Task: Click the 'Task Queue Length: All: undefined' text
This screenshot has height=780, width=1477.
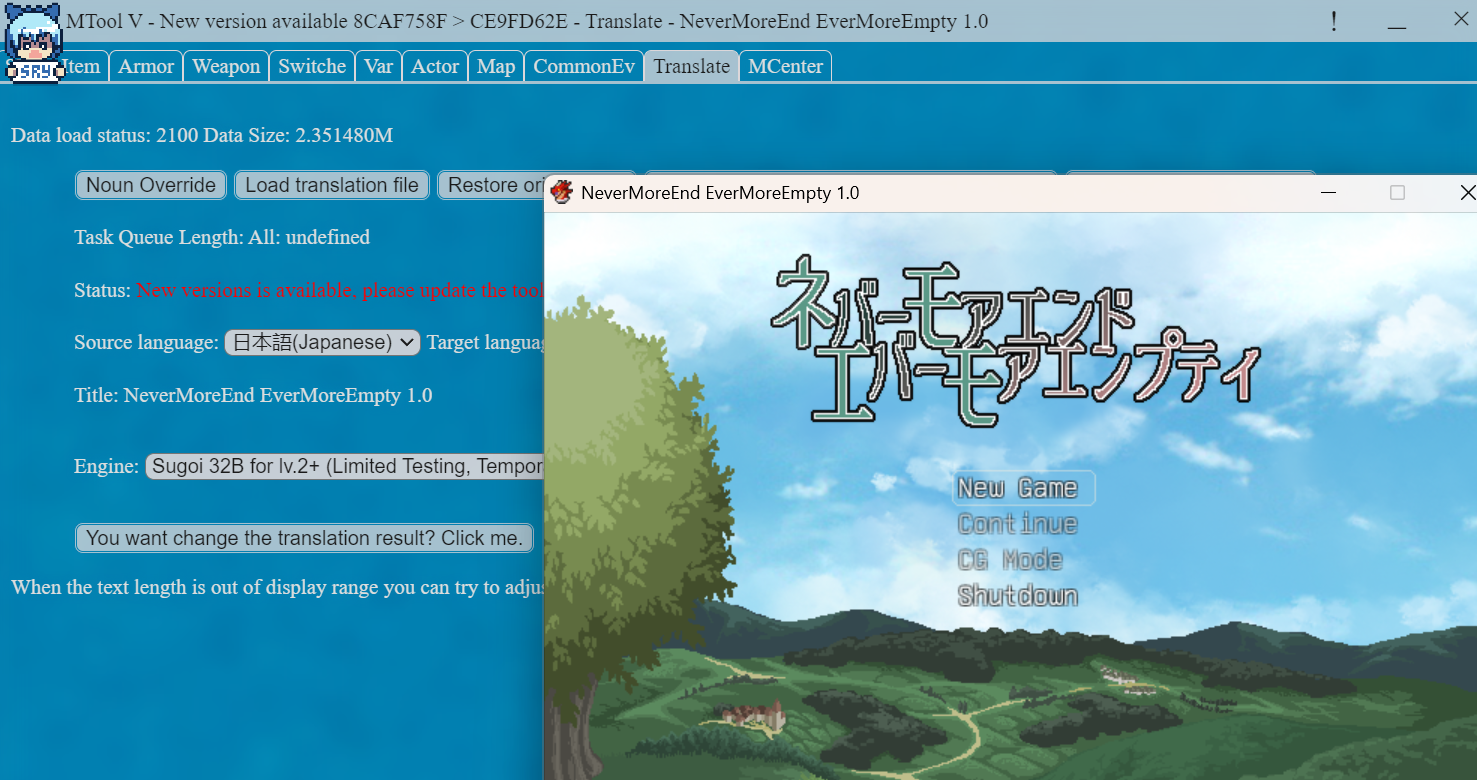Action: tap(222, 237)
